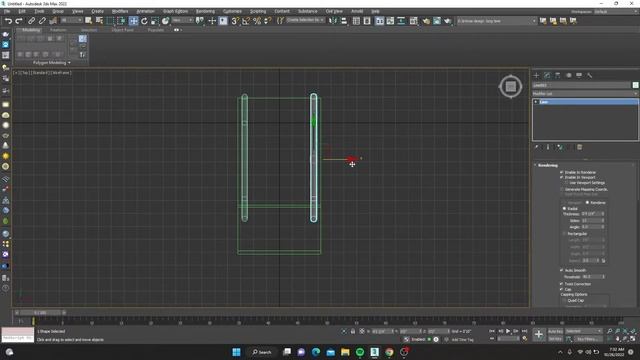Select the Rectangular radio button
This screenshot has height=360, width=640.
pos(564,234)
